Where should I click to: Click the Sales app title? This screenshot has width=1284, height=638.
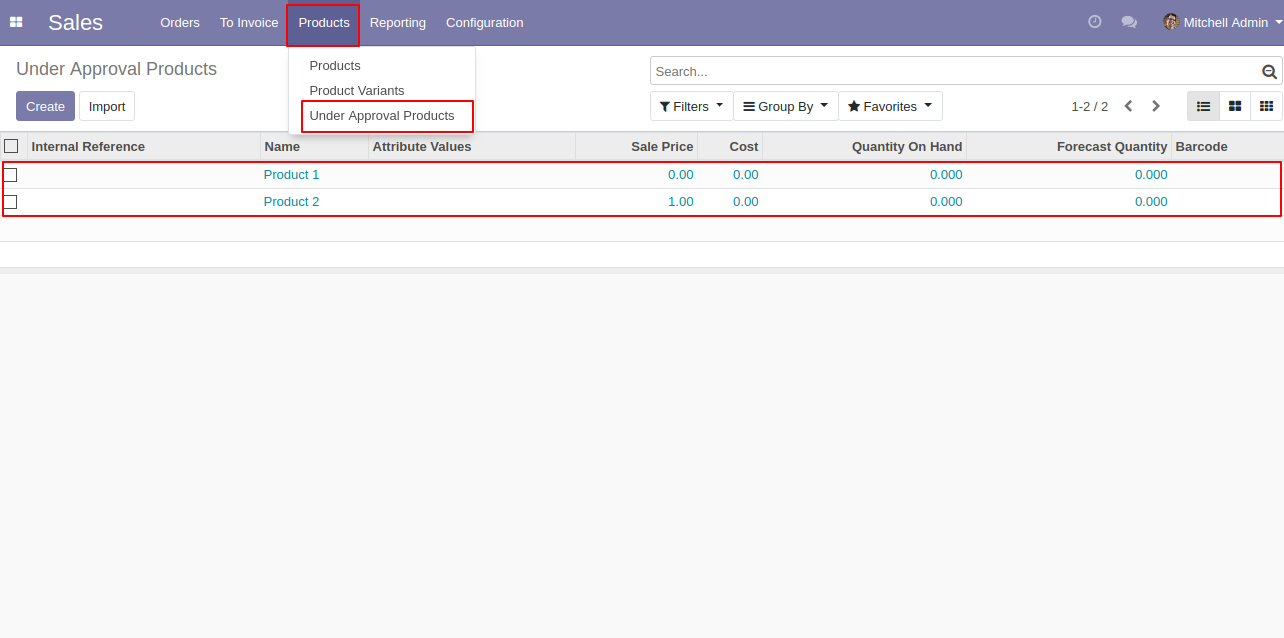76,22
